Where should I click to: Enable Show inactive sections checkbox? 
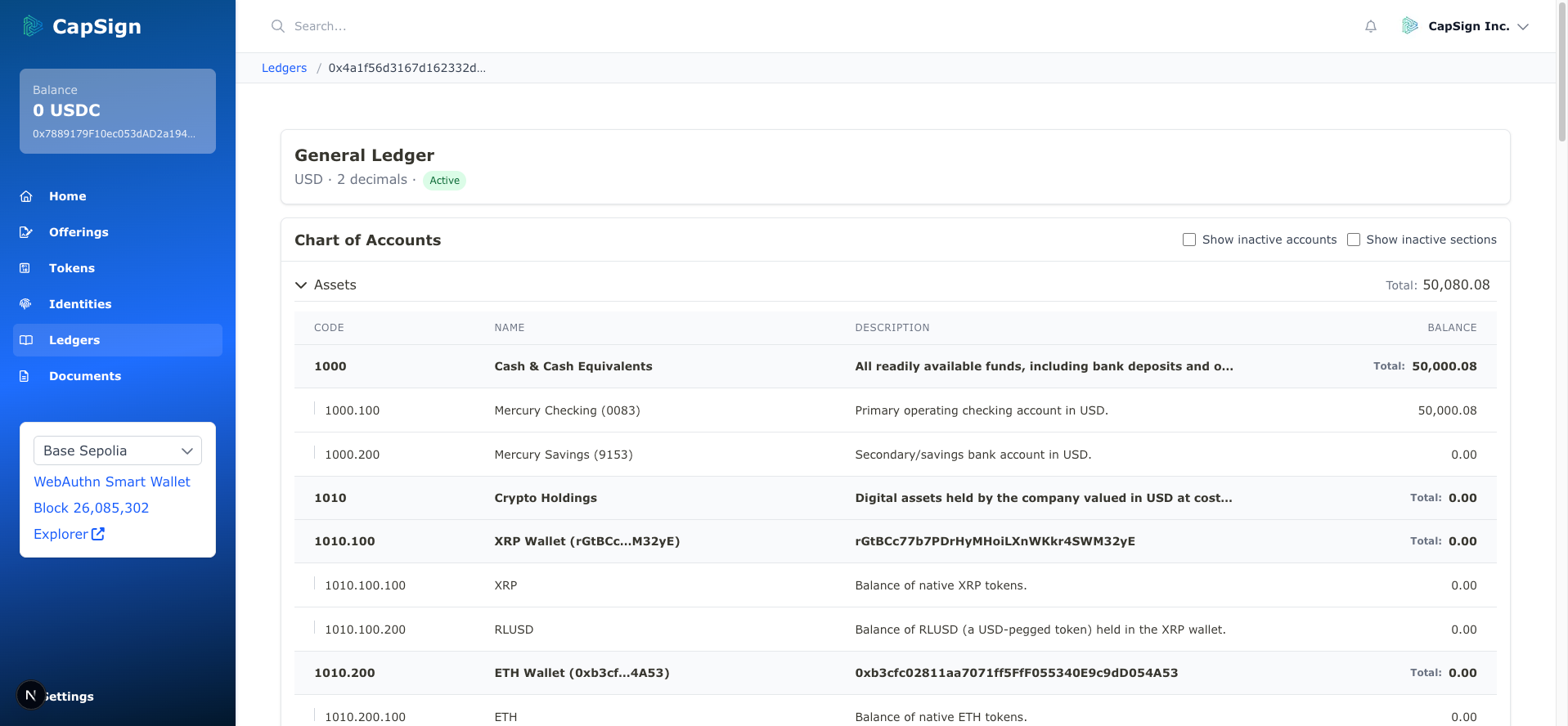(x=1354, y=240)
